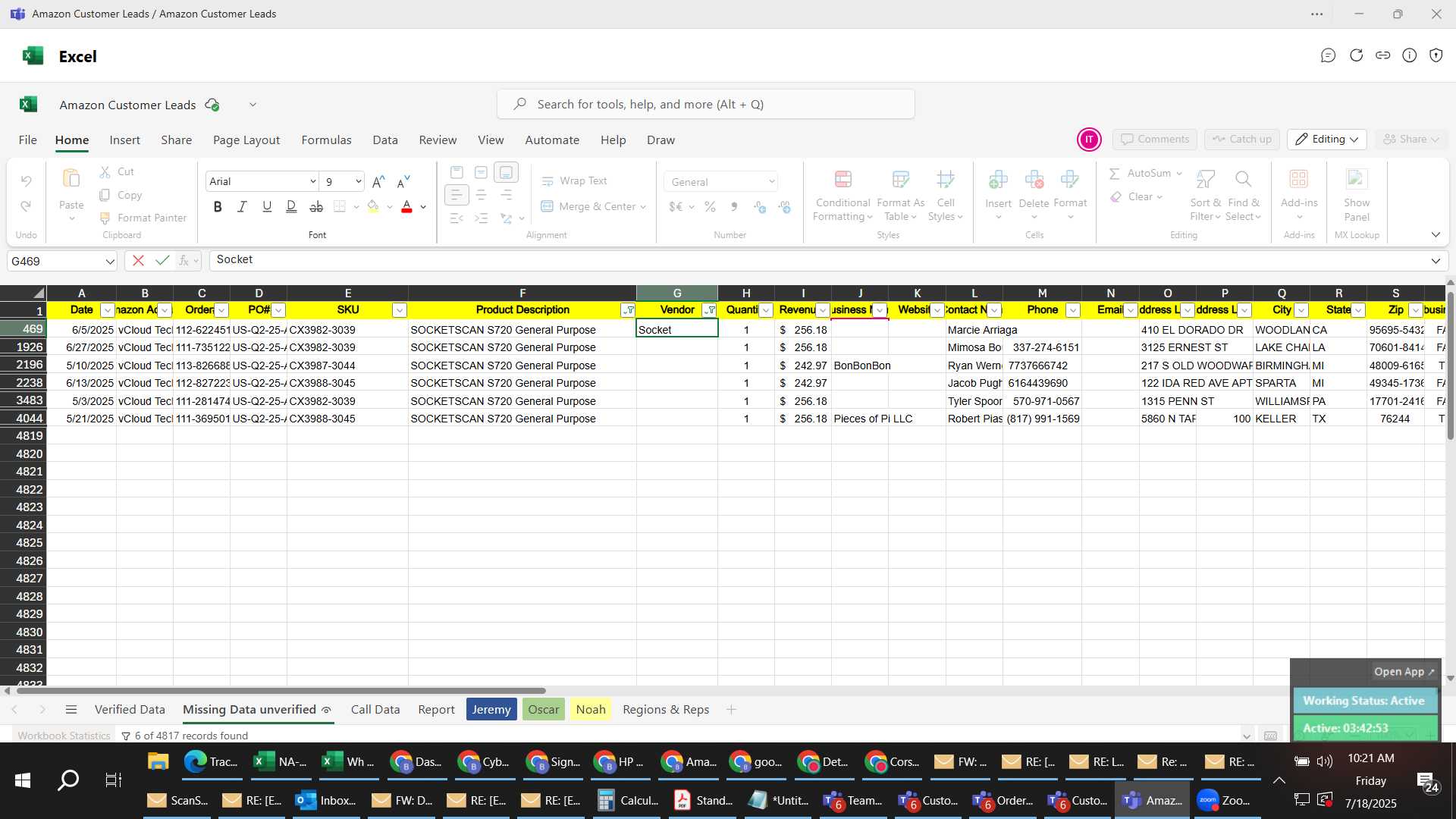This screenshot has width=1456, height=819.
Task: Confirm formula bar entry
Action: [x=162, y=261]
